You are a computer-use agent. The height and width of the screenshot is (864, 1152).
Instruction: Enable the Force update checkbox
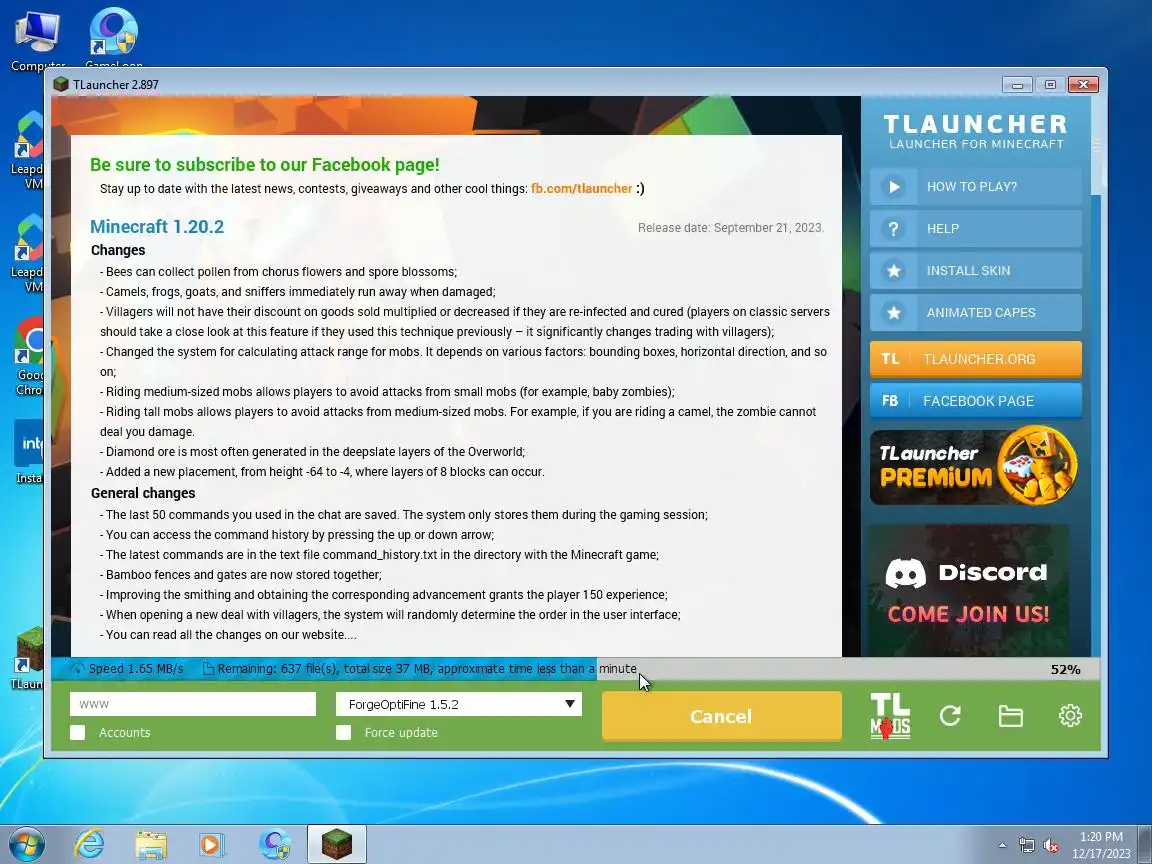click(343, 732)
